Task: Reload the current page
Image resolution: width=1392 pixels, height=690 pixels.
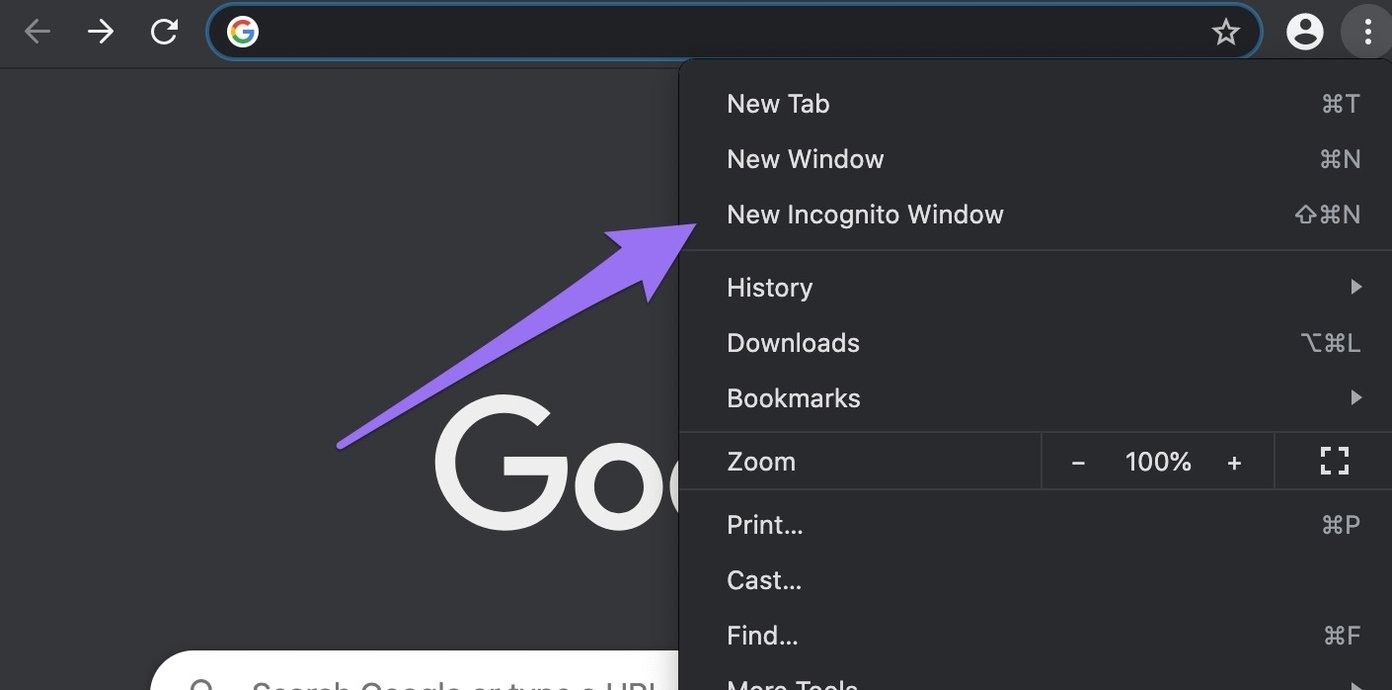Action: tap(164, 33)
